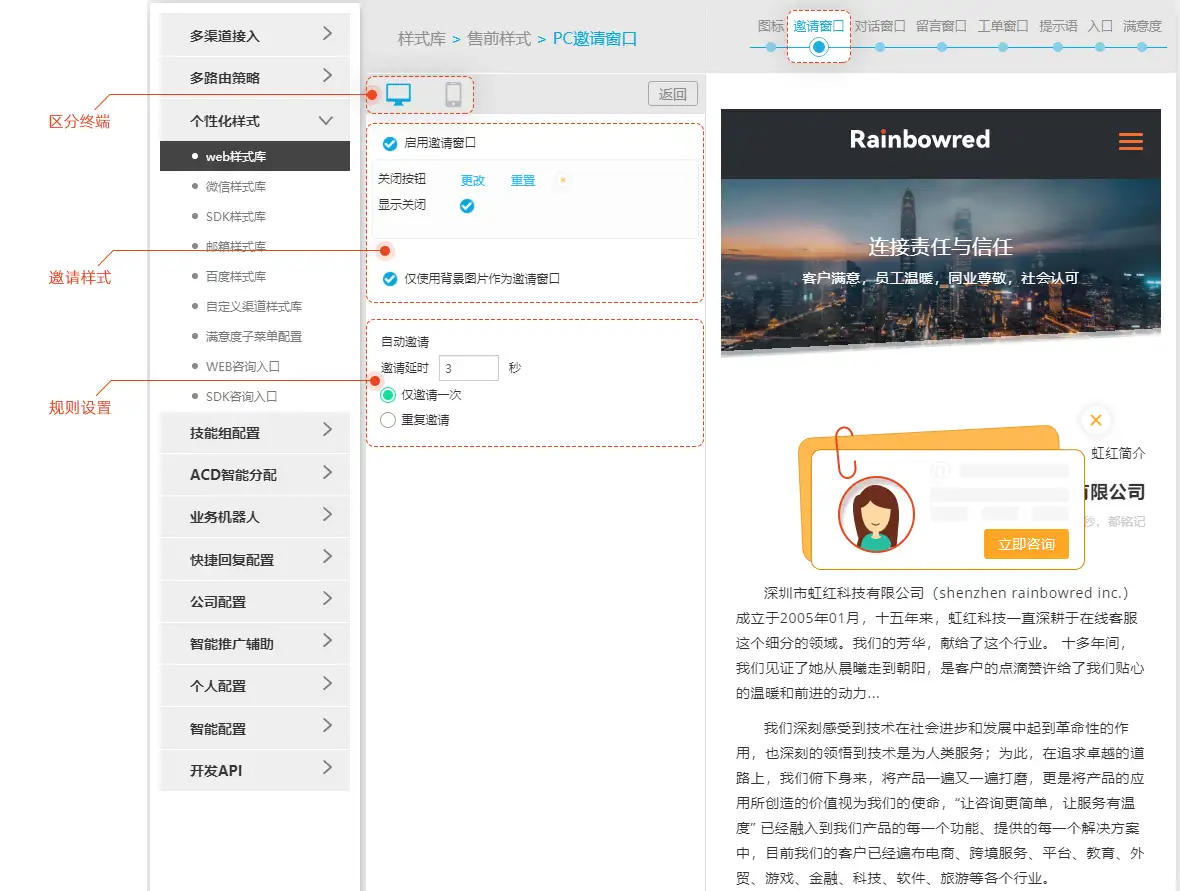This screenshot has height=891, width=1180.
Task: Select the 重复邀请 radio button
Action: [x=388, y=420]
